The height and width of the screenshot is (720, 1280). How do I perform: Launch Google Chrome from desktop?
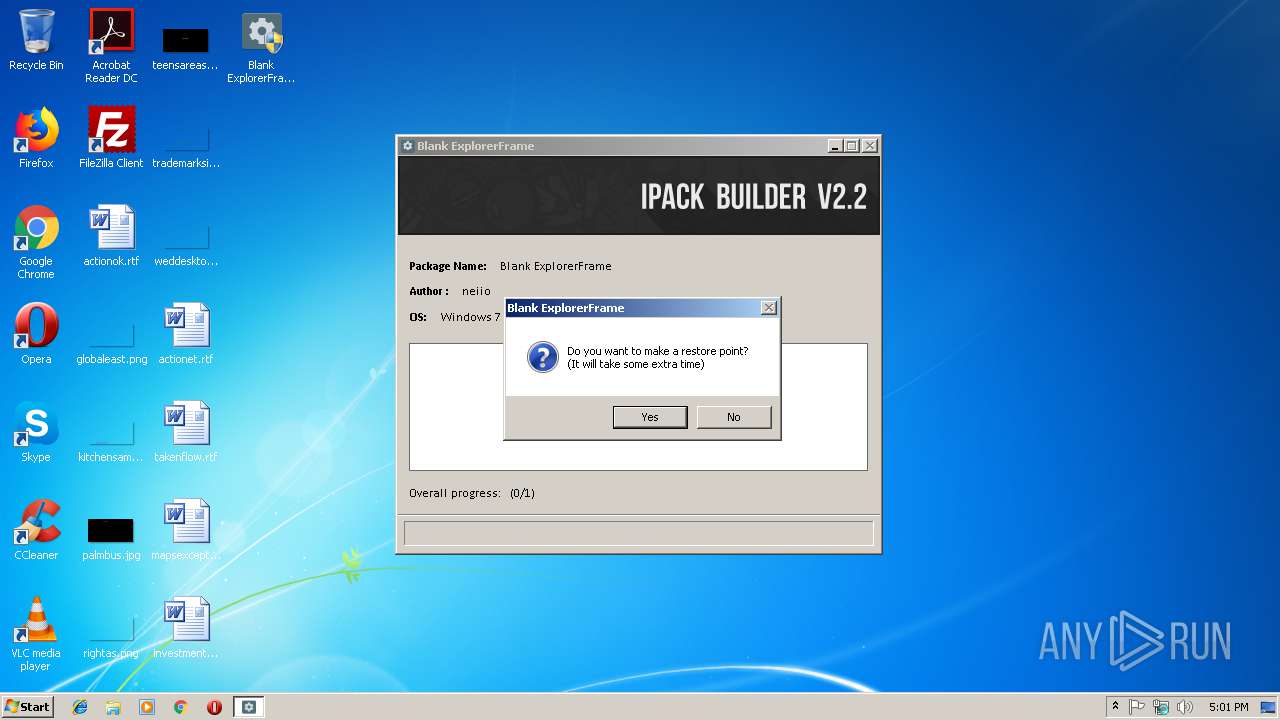[x=36, y=242]
